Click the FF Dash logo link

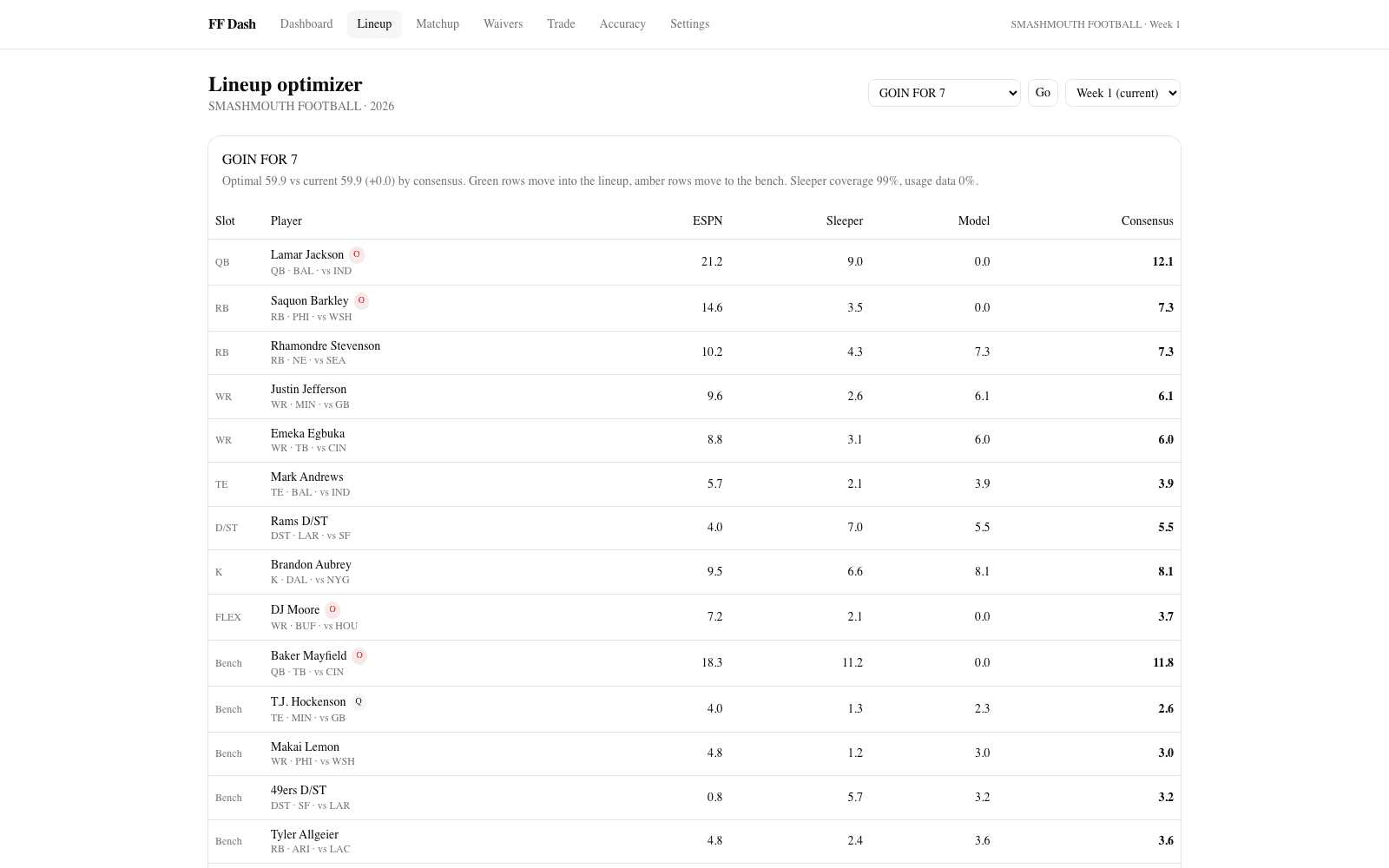coord(232,24)
